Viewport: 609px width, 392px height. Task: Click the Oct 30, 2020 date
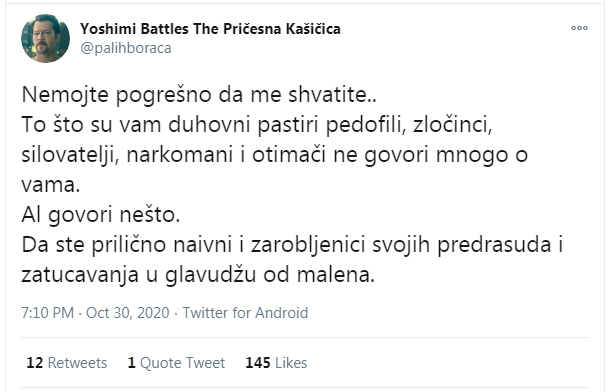[128, 313]
